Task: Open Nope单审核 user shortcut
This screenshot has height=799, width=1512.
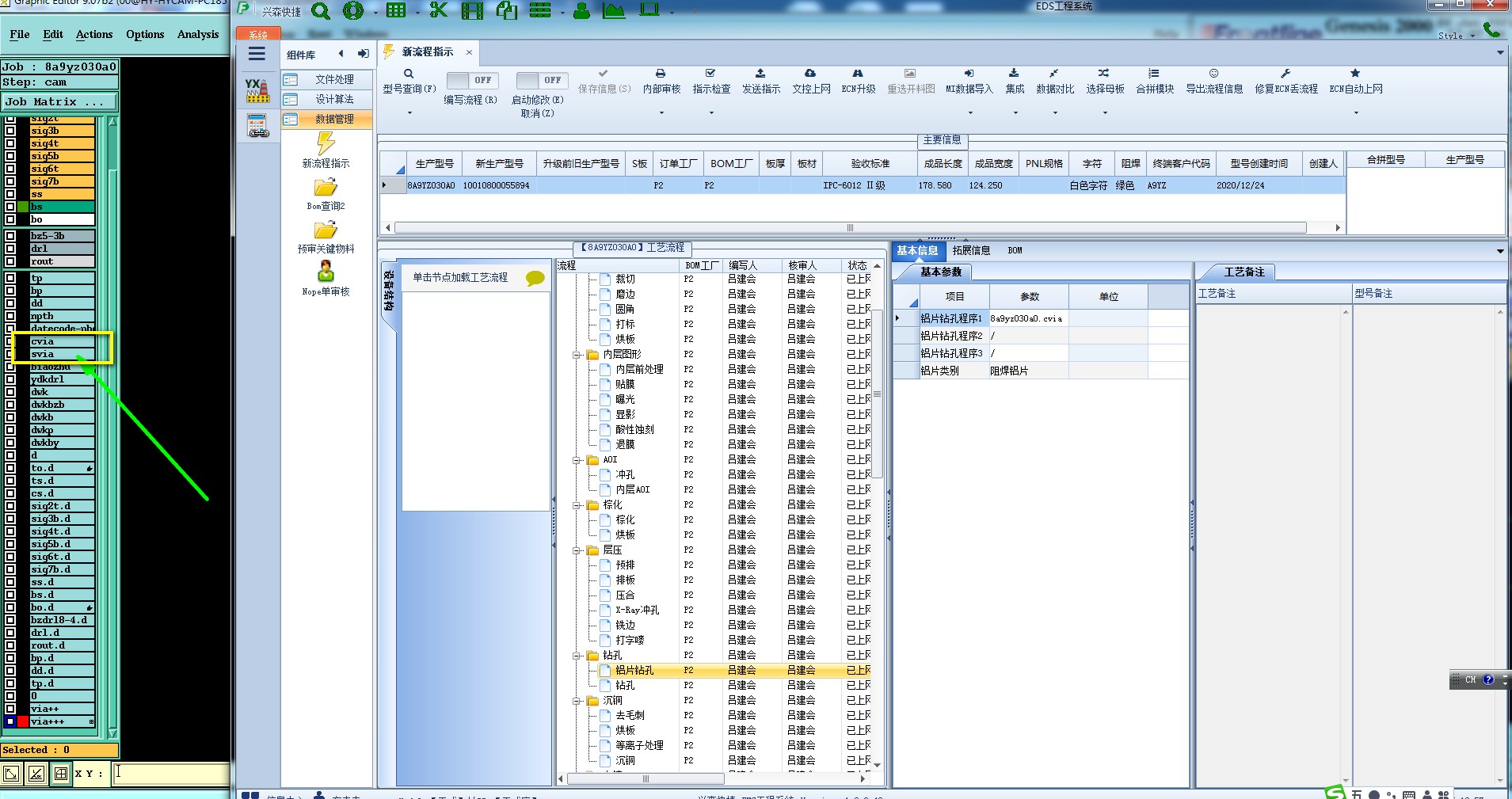Action: point(326,279)
